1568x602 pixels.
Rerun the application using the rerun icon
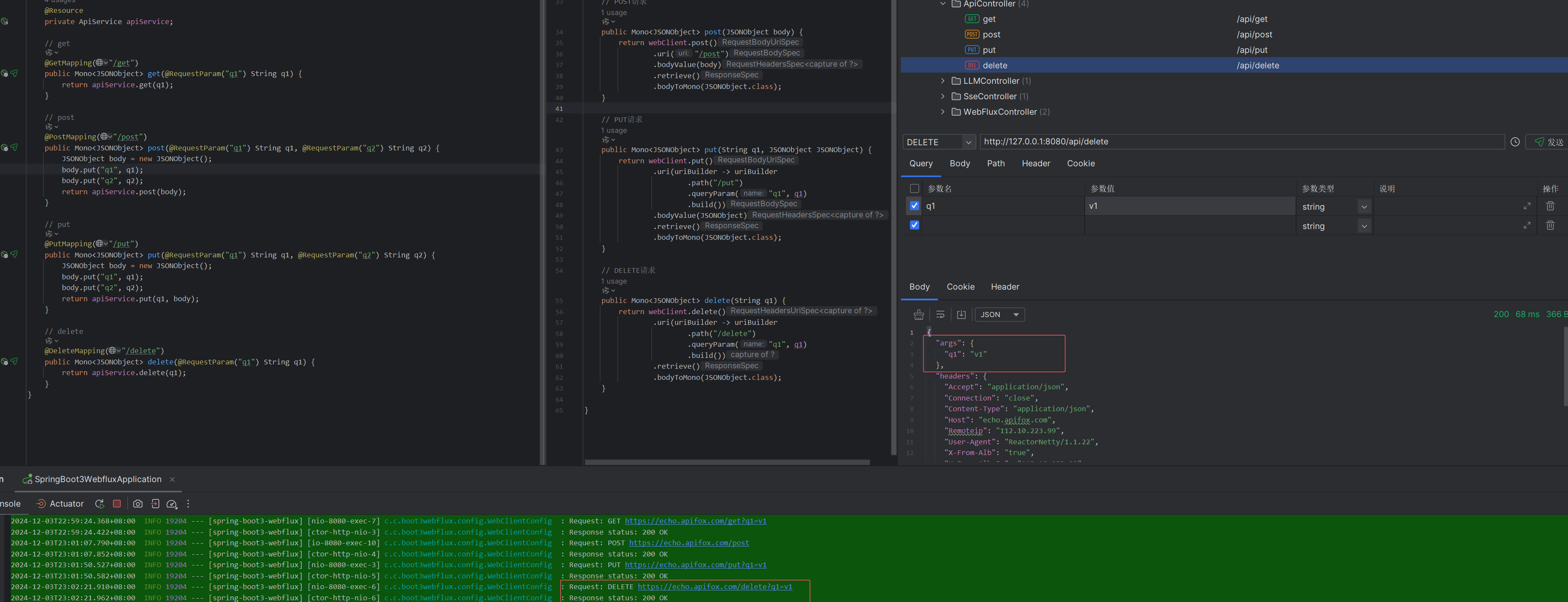pyautogui.click(x=99, y=504)
